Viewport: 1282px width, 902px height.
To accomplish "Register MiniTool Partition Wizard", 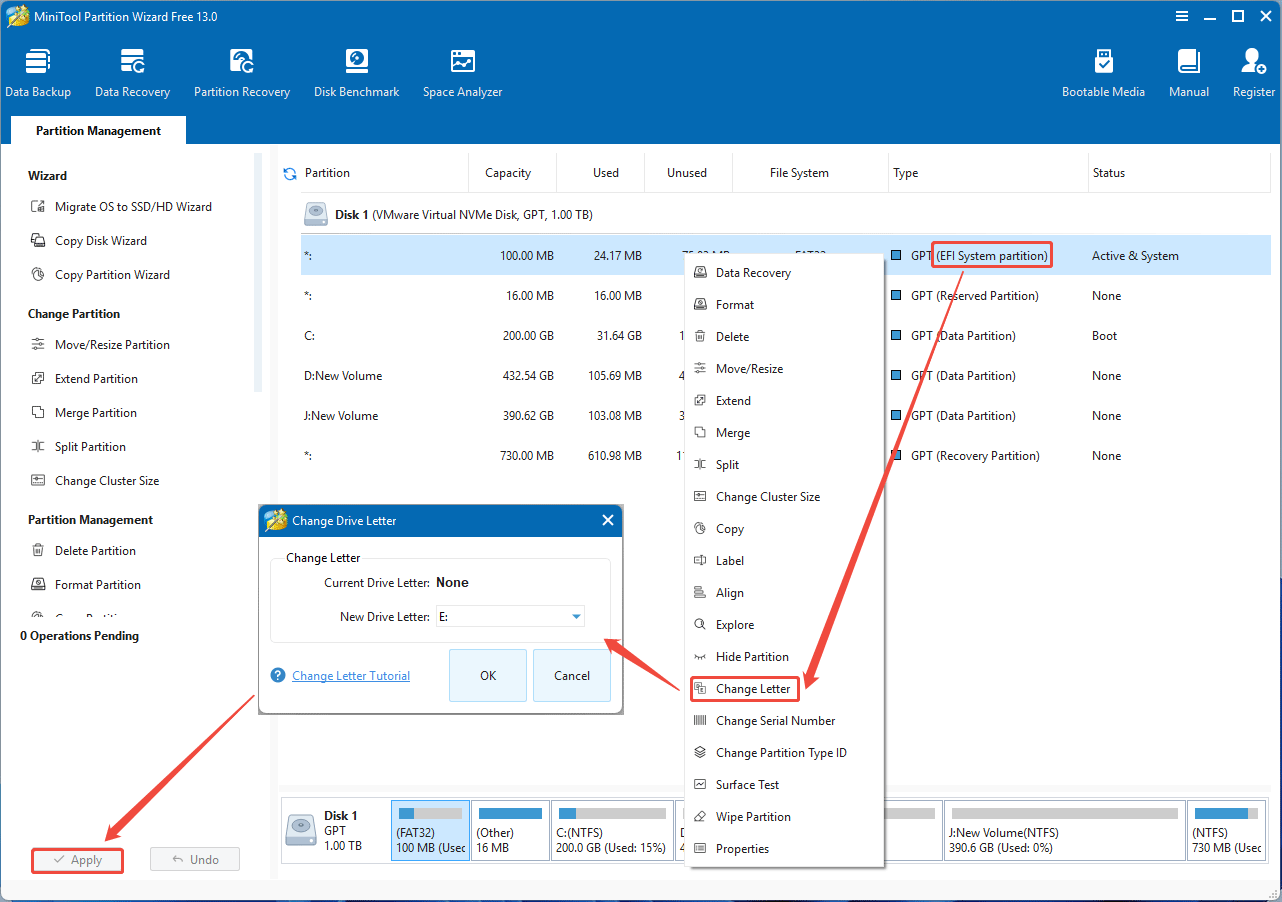I will (x=1252, y=70).
